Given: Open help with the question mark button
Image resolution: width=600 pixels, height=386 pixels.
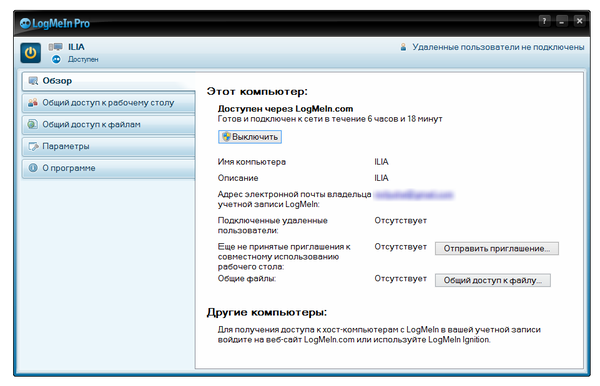Looking at the screenshot, I should (545, 21).
